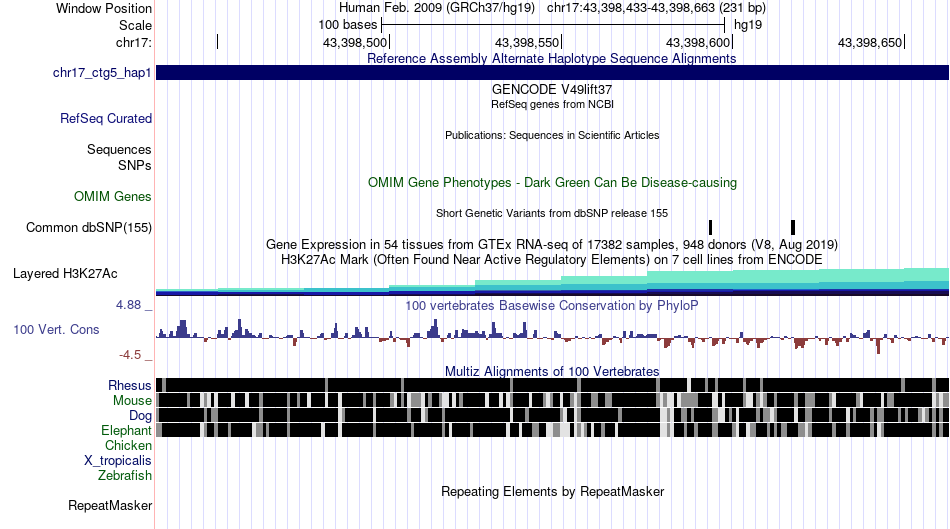Viewport: 950px width, 529px height.
Task: Click the Dog alignment row label
Action: coord(140,416)
